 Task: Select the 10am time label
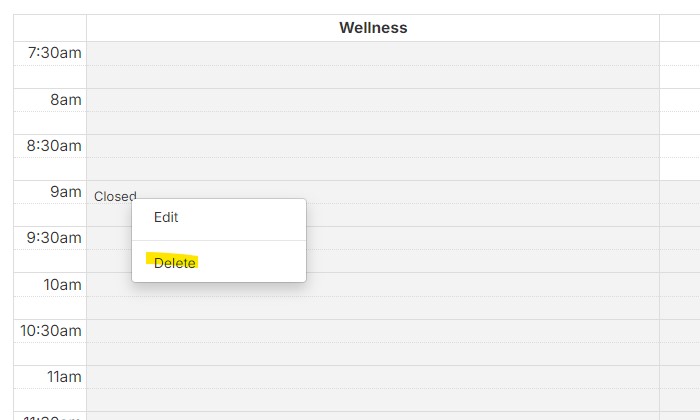(x=62, y=284)
